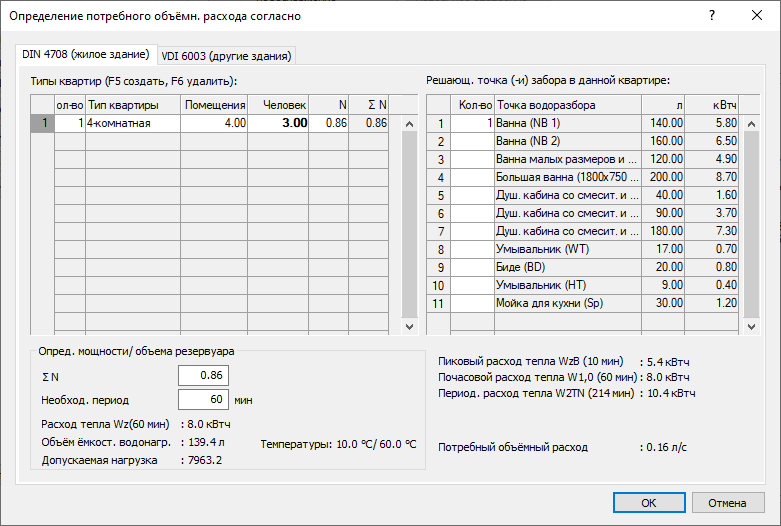This screenshot has height=526, width=781.
Task: Click up arrow of water points scrollbar
Action: tap(752, 124)
